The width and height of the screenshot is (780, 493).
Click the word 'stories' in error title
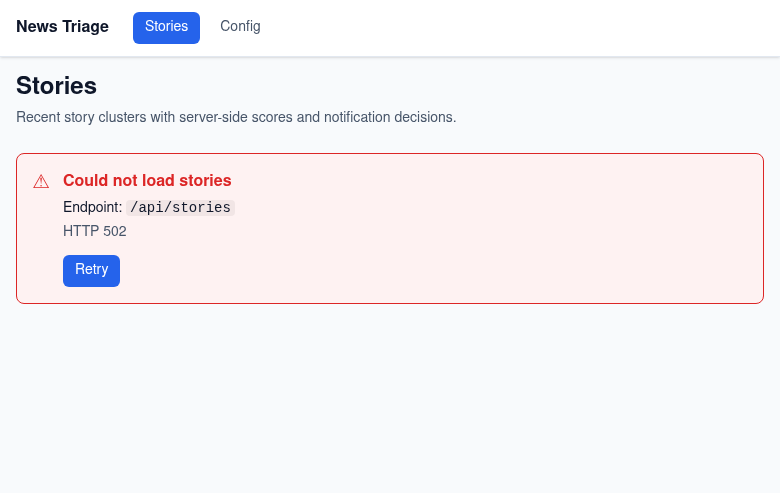(205, 181)
